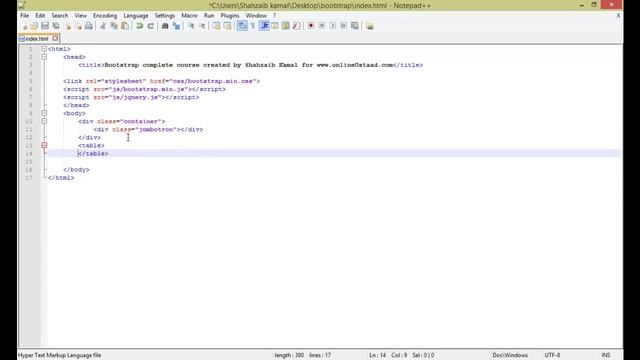Screen dimensions: 640x360
Task: Open User Defined Language dialog icon
Action: coord(275,26)
